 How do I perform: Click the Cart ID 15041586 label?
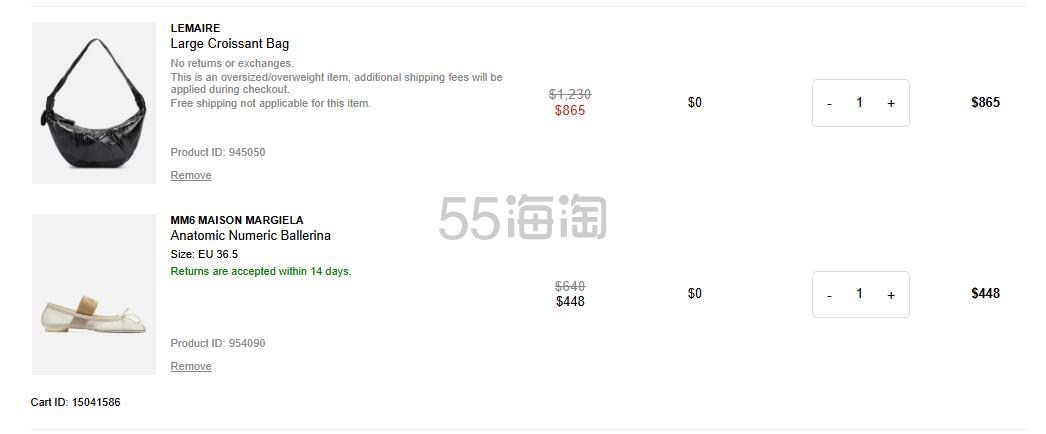(75, 402)
